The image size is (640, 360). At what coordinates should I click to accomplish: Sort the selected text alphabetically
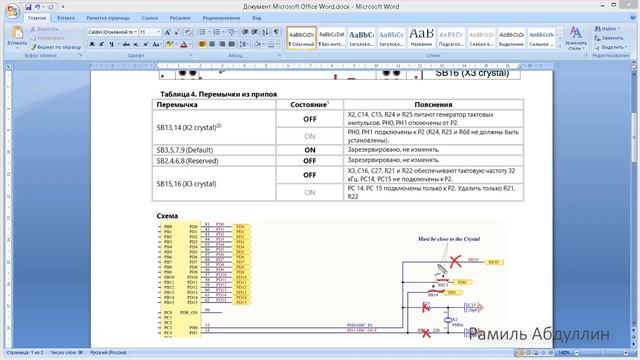265,32
